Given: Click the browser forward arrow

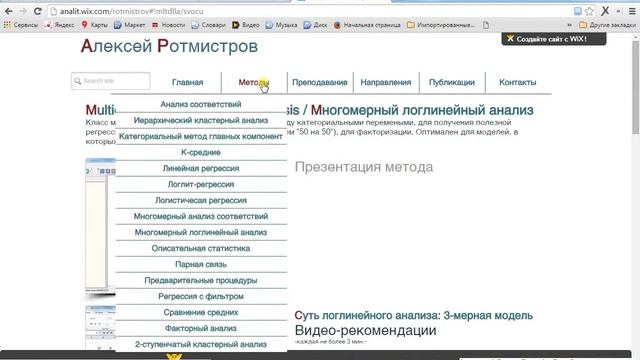Looking at the screenshot, I should 23,11.
